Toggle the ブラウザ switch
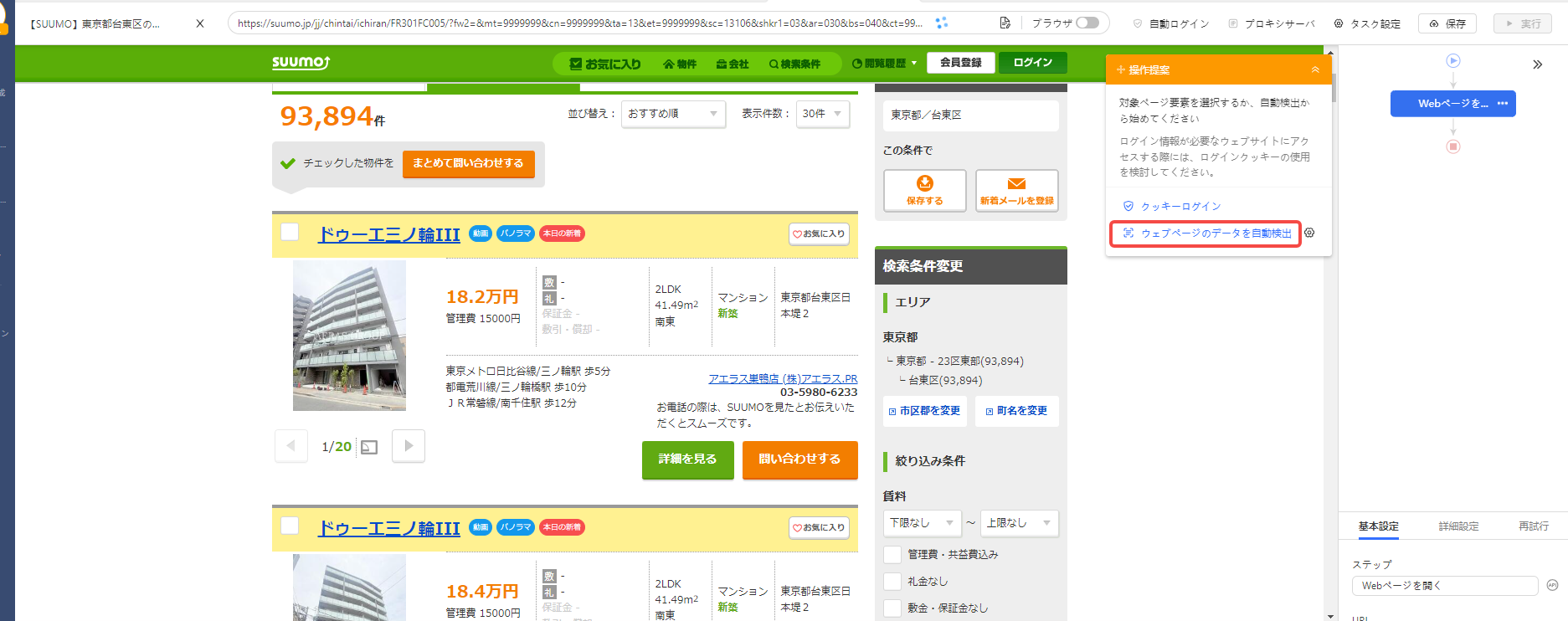This screenshot has width=1568, height=621. click(x=1087, y=23)
